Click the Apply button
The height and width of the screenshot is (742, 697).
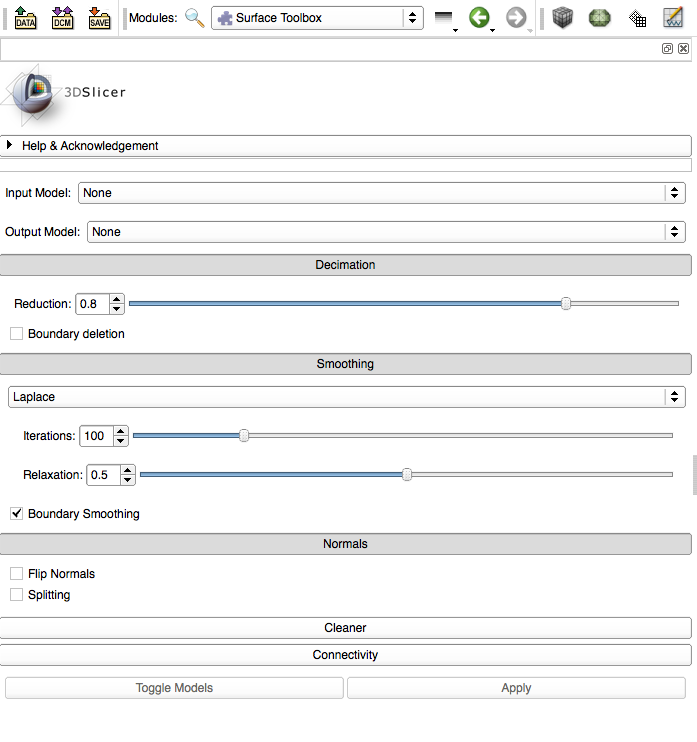tap(516, 688)
